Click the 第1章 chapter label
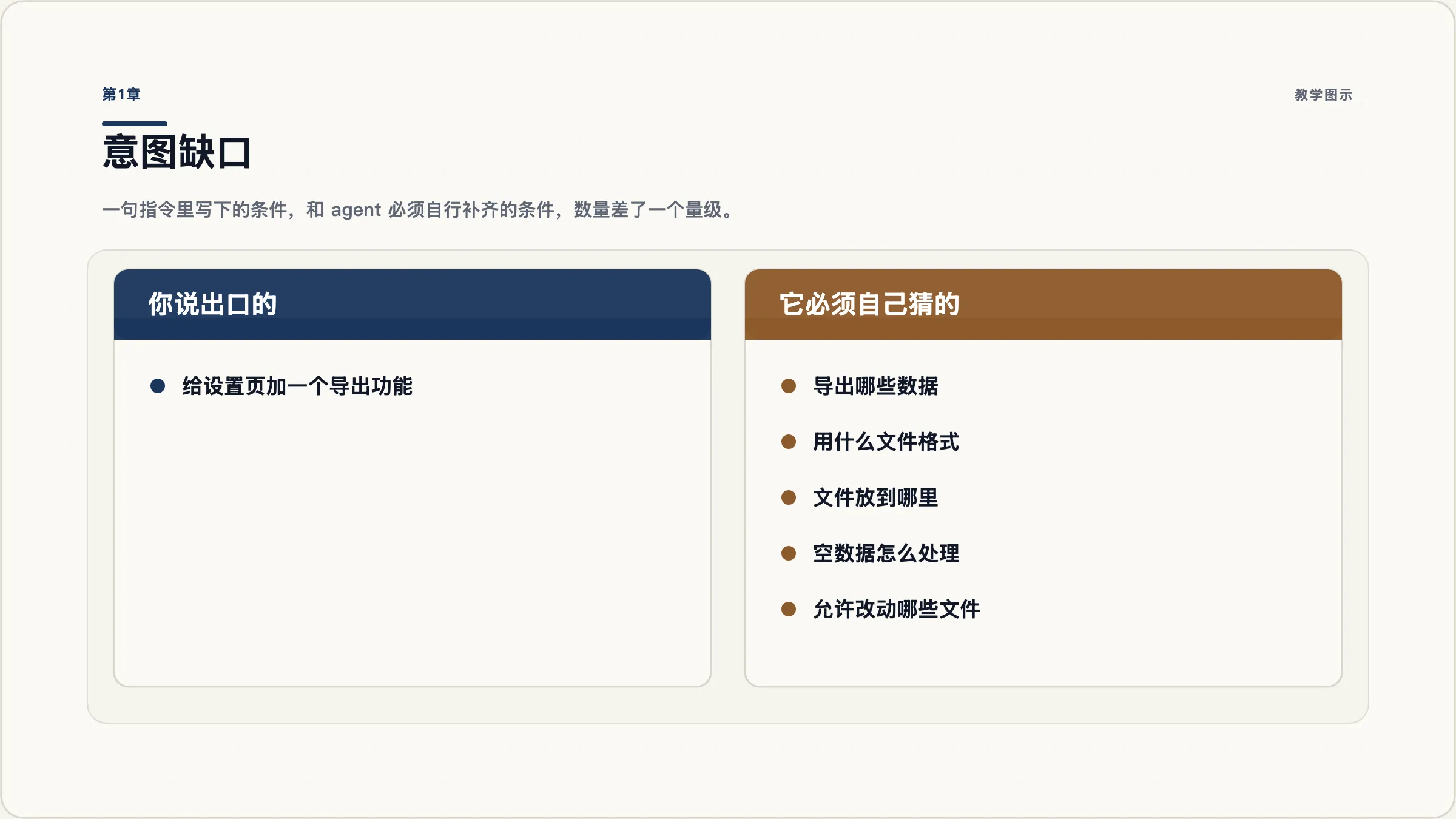1456x819 pixels. (121, 95)
